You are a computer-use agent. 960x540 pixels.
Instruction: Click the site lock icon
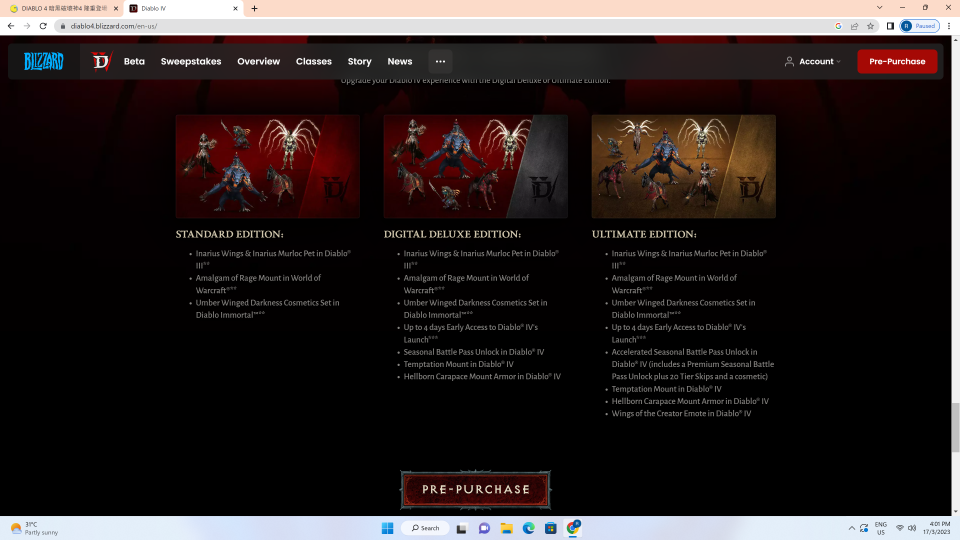(62, 26)
